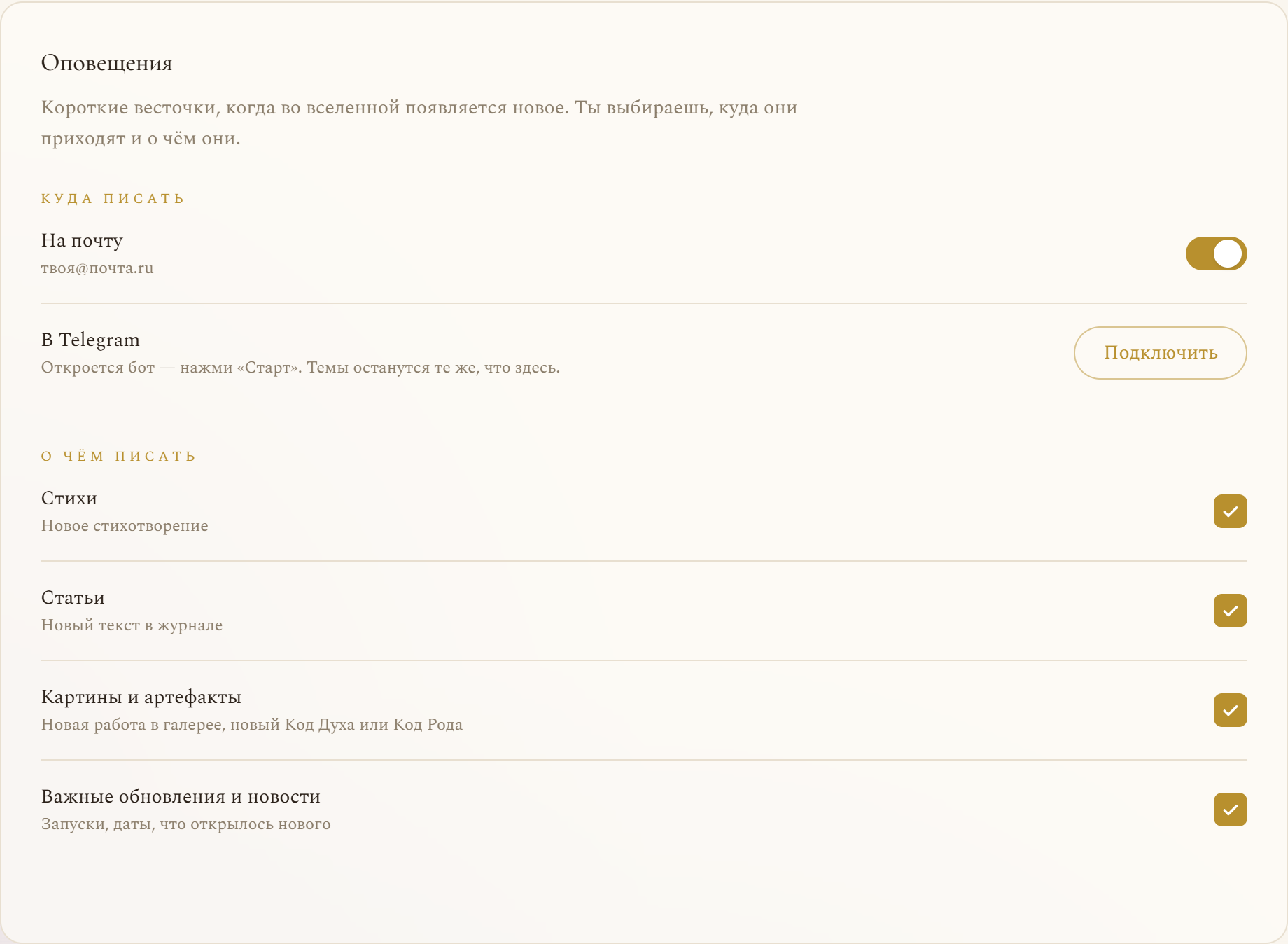Select the «Статьи» topic title

click(73, 598)
